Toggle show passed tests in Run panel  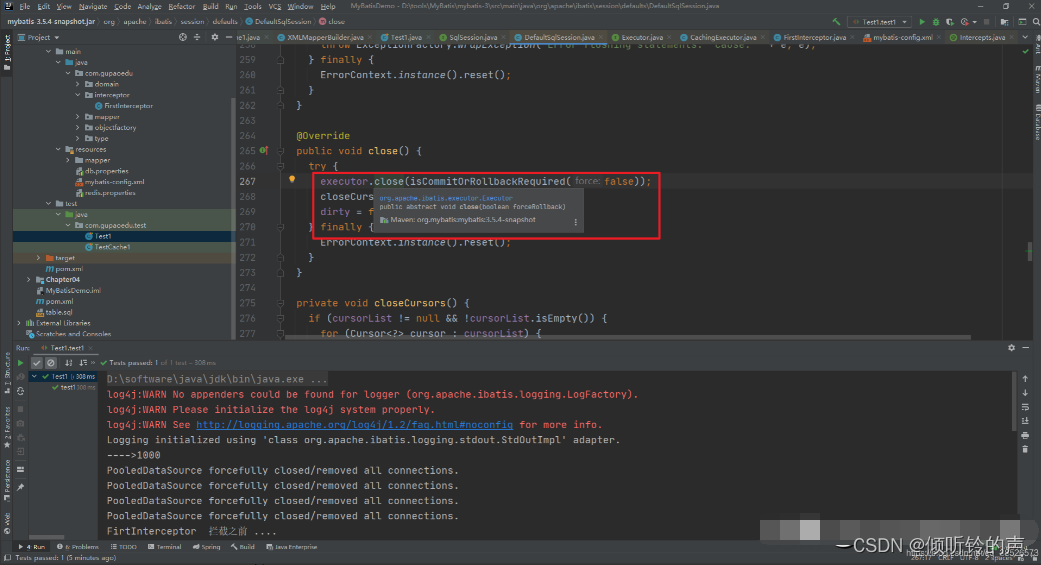[37, 363]
